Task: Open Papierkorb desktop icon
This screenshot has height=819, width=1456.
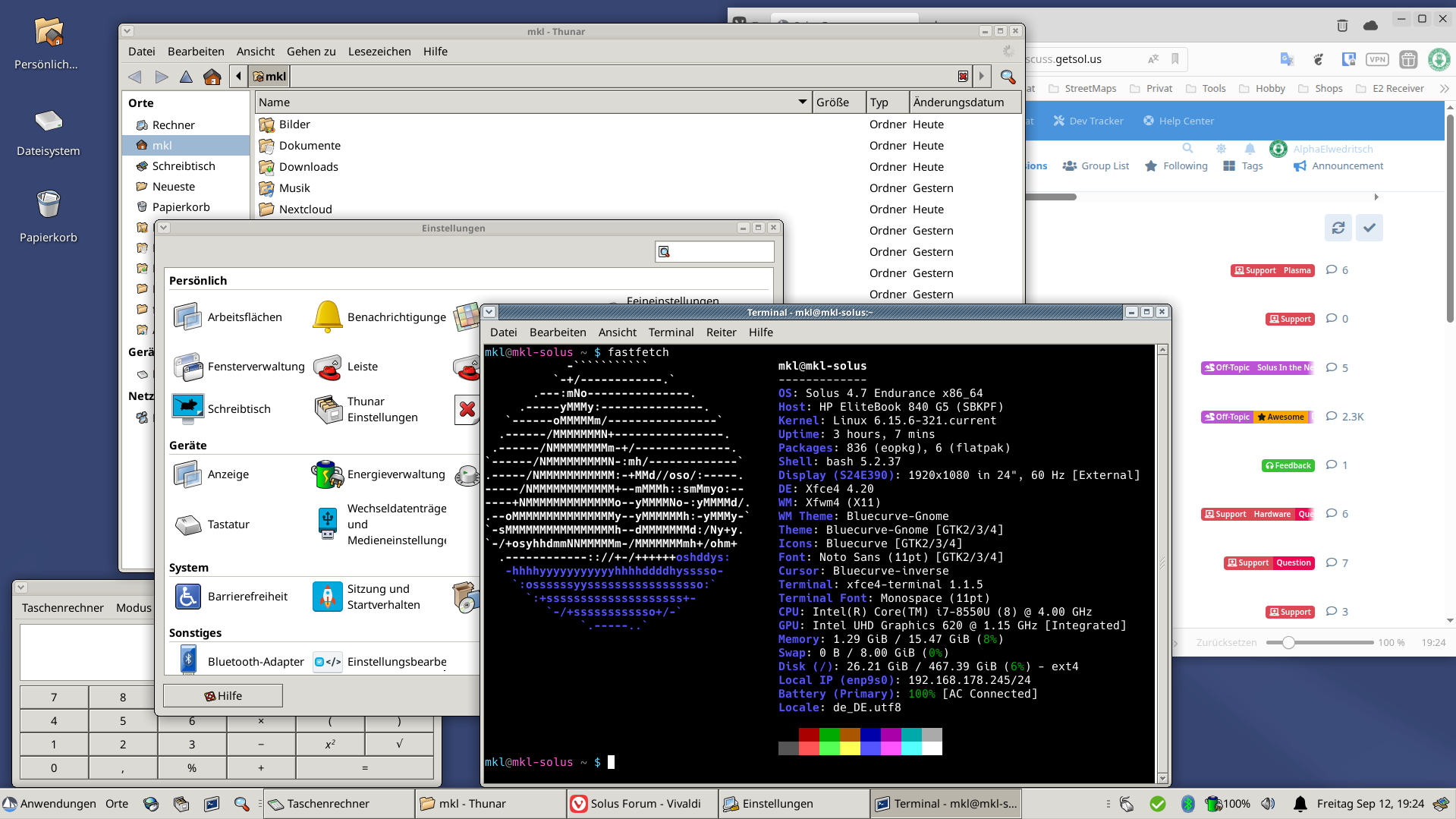Action: 49,216
